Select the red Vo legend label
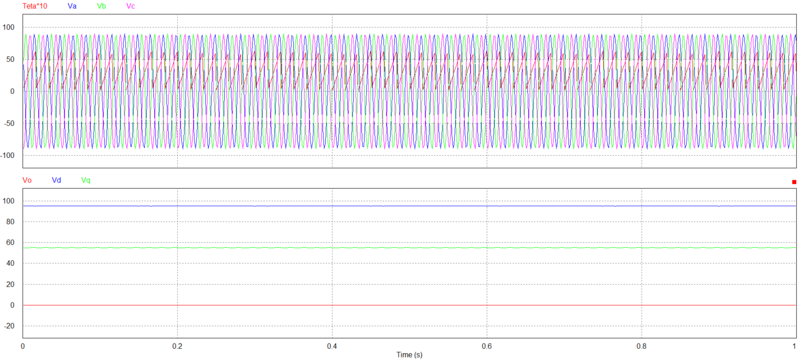Screen dimensions: 799x360 28,180
